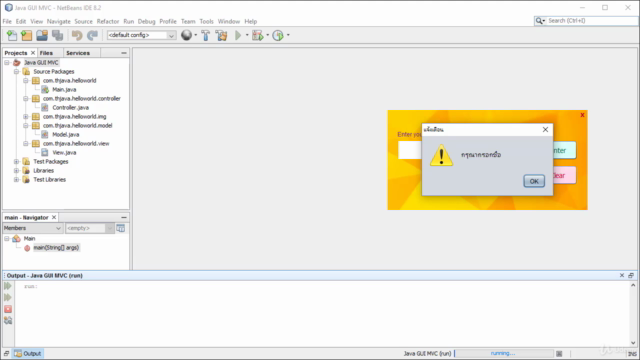Open the Refactor menu

coord(108,21)
